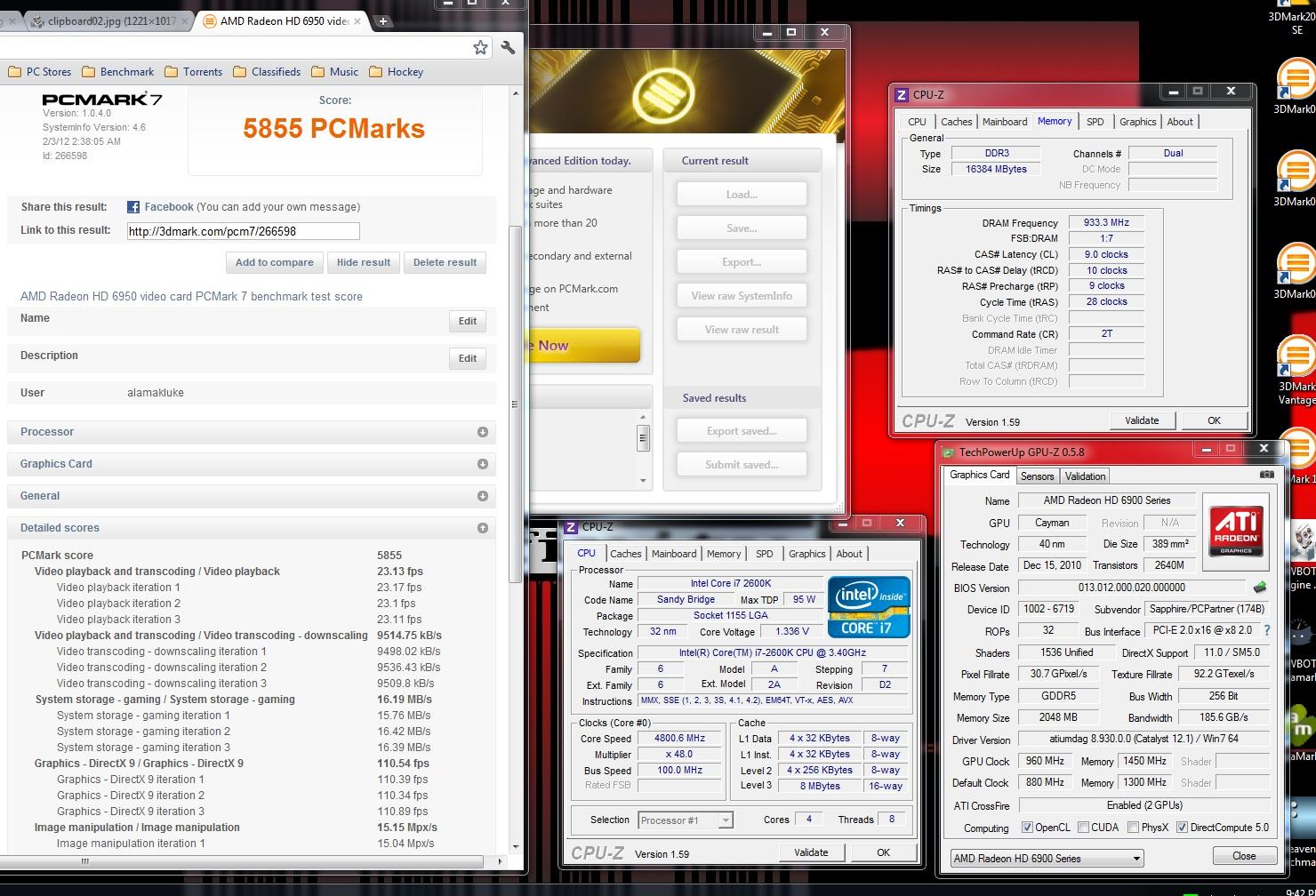Click the GPU-Z BIOS save chip icon
This screenshot has width=1316, height=896.
tap(1259, 588)
